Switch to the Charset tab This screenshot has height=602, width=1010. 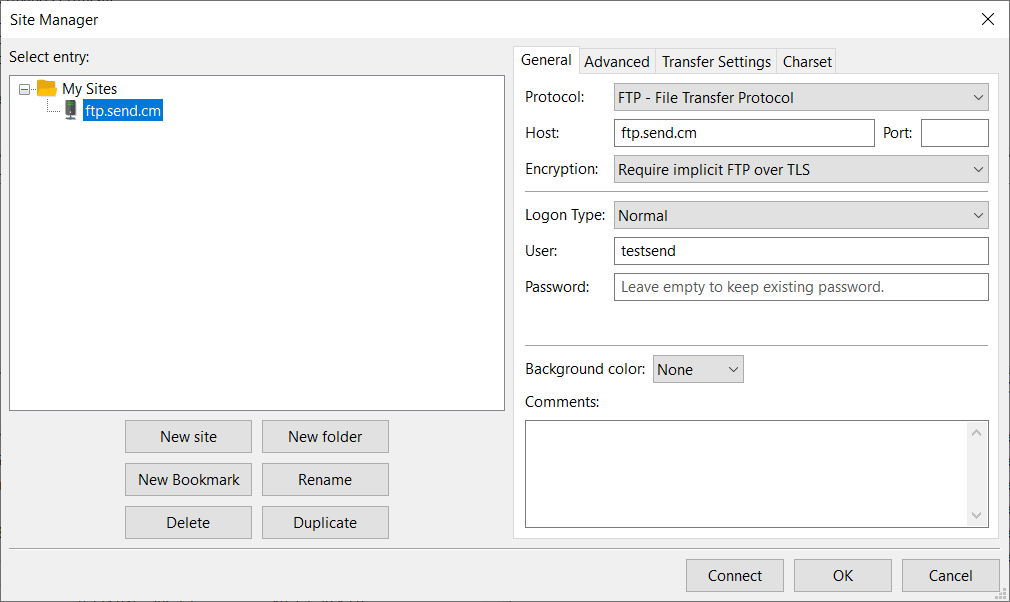click(x=807, y=62)
